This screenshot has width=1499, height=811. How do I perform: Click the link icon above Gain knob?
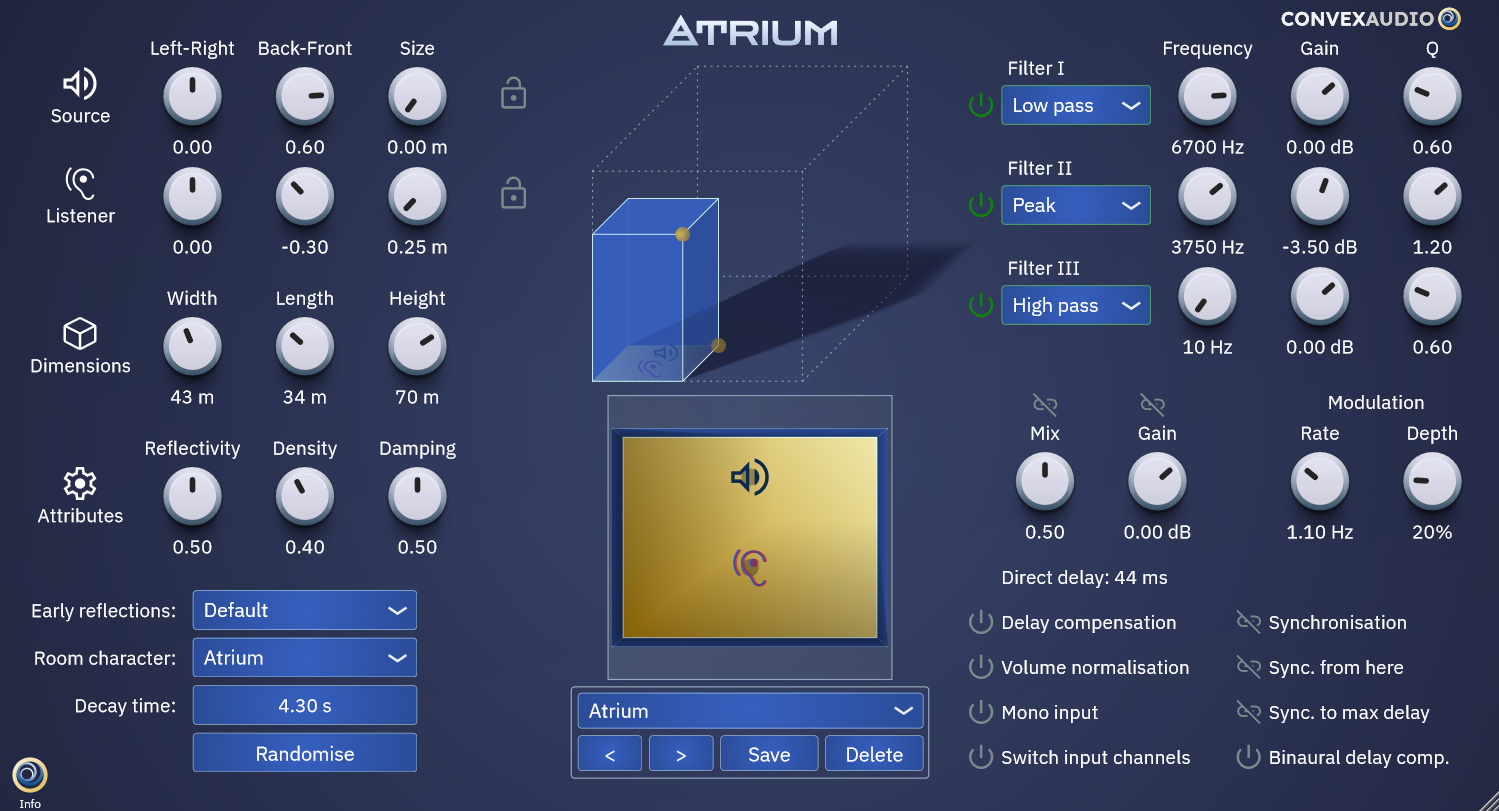coord(1152,404)
